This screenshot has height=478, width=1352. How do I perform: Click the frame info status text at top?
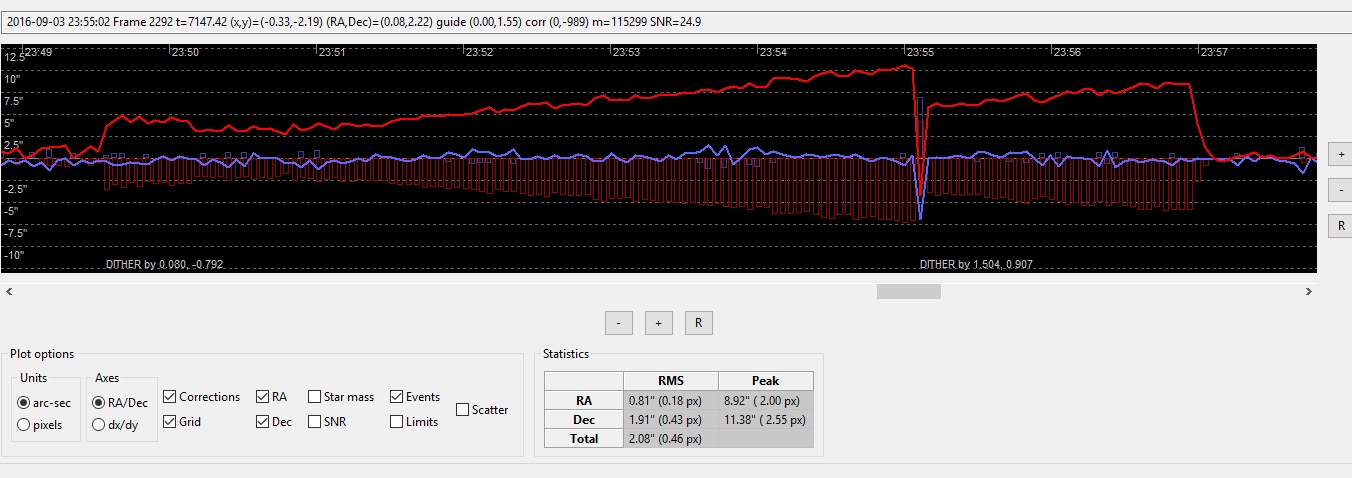[354, 21]
